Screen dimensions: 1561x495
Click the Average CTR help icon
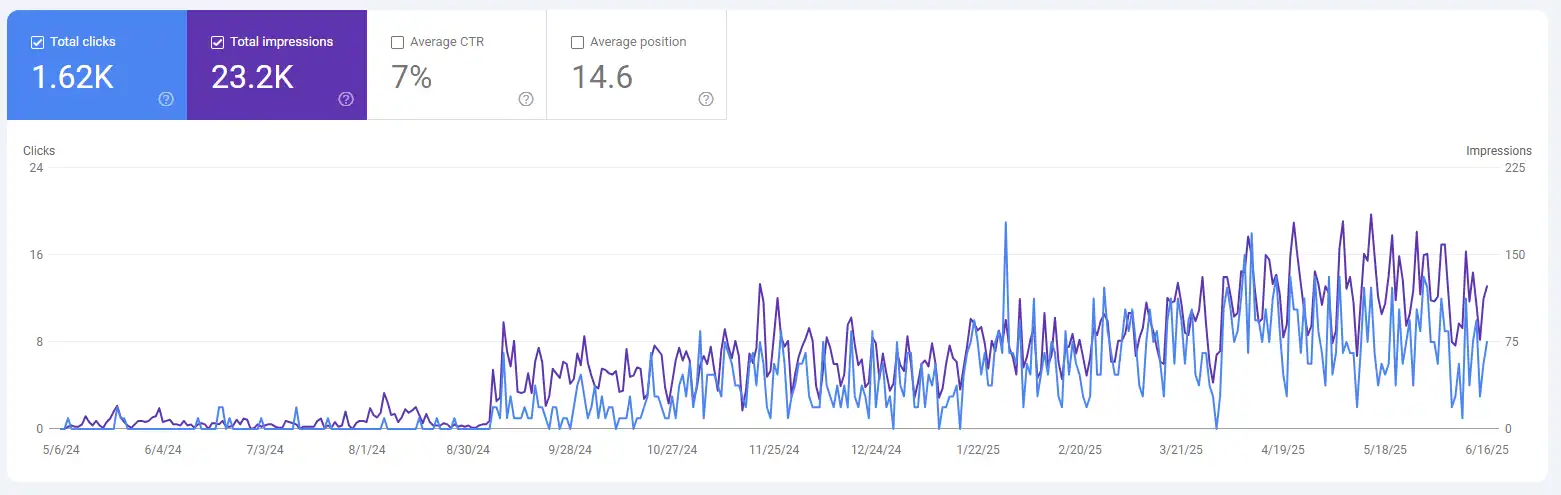click(x=526, y=99)
